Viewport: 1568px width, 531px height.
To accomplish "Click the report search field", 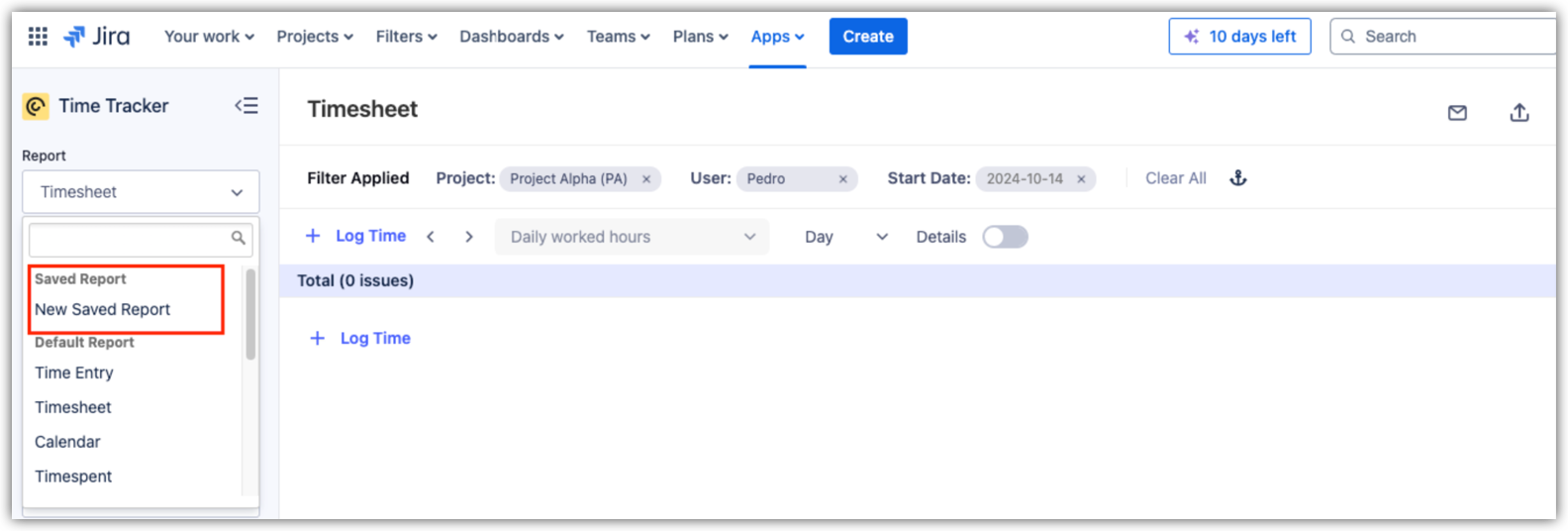I will [131, 239].
